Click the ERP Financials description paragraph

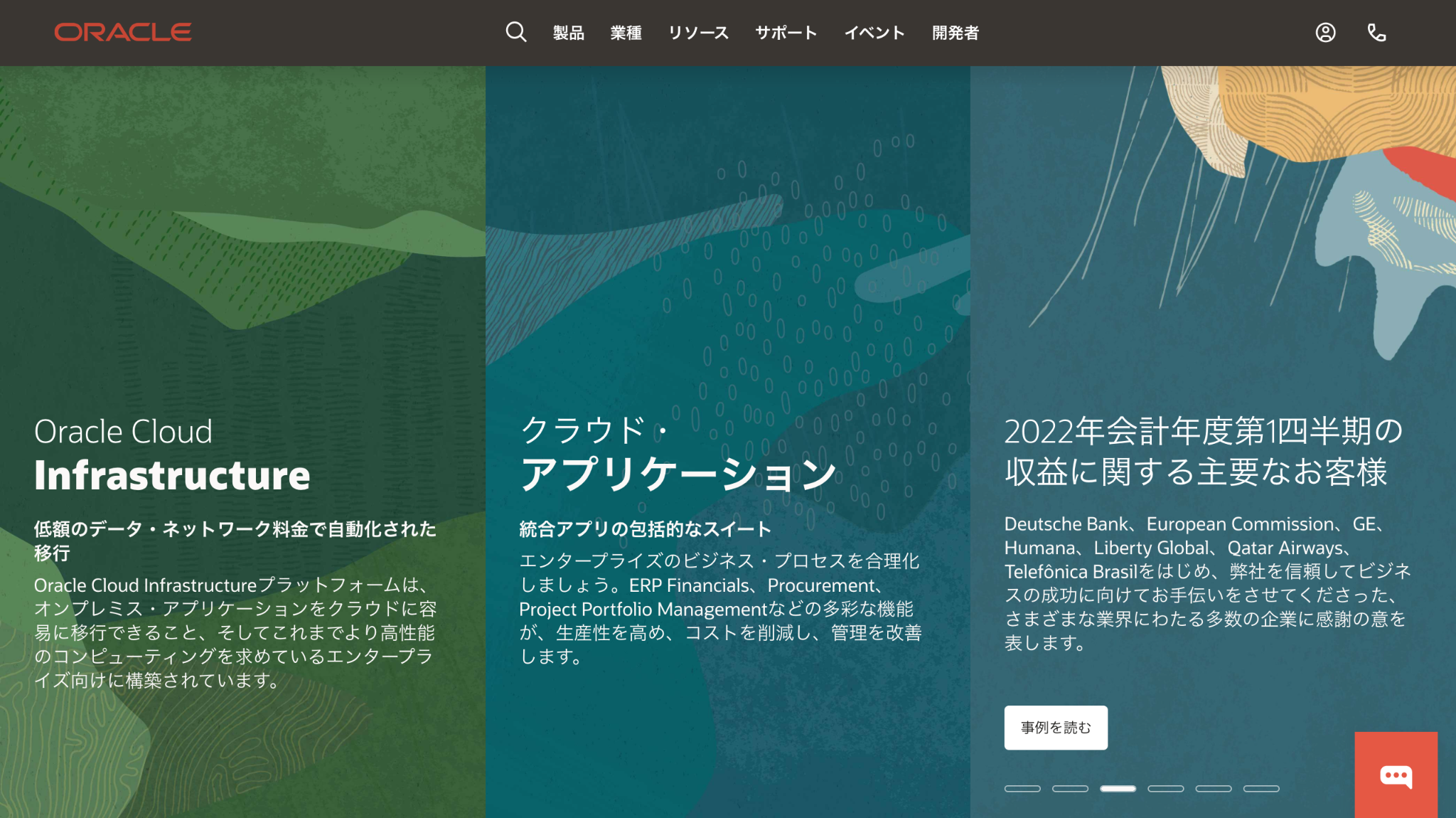coord(720,609)
